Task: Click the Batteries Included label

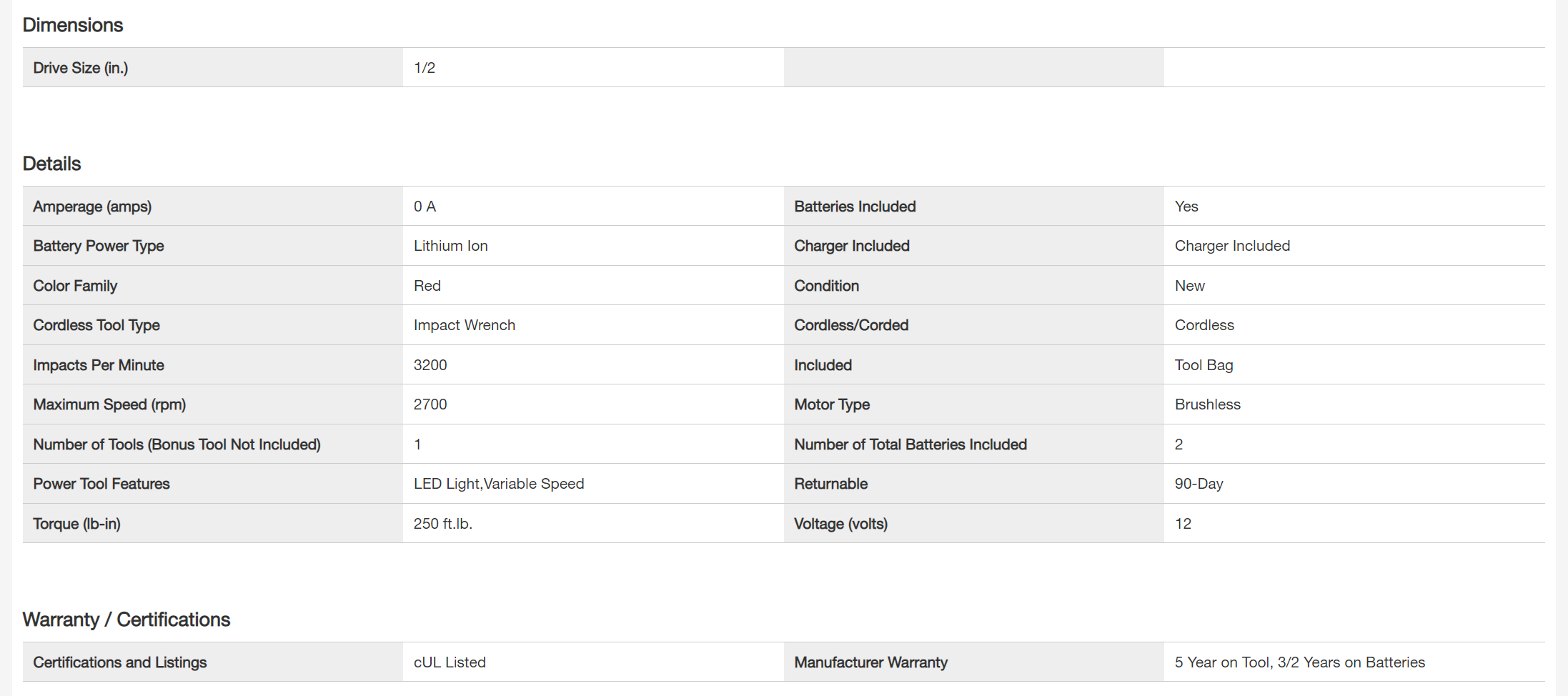Action: 855,207
